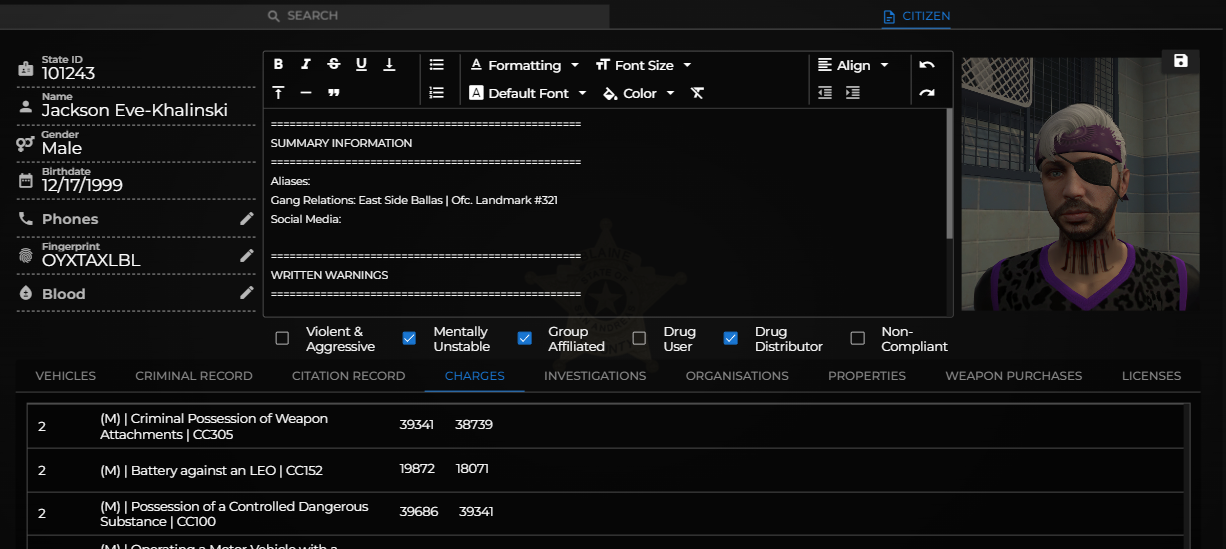The image size is (1226, 549).
Task: Apply subscript formatting icon
Action: (389, 64)
